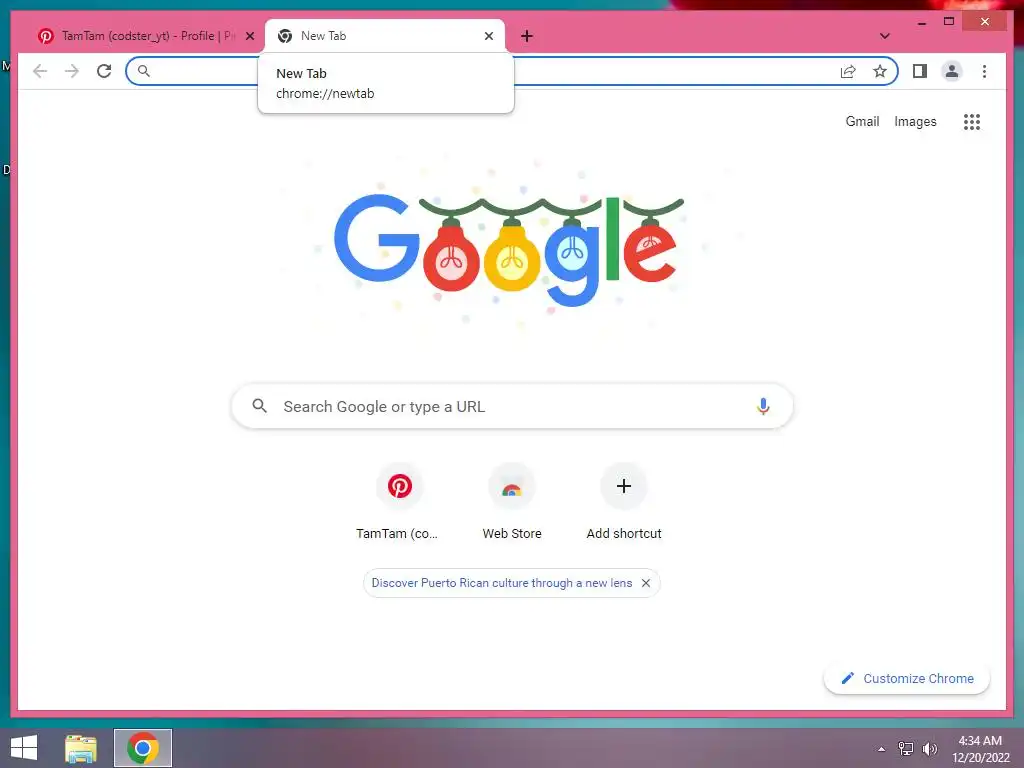This screenshot has width=1024, height=768.
Task: Bookmark this tab with the star icon
Action: 880,71
